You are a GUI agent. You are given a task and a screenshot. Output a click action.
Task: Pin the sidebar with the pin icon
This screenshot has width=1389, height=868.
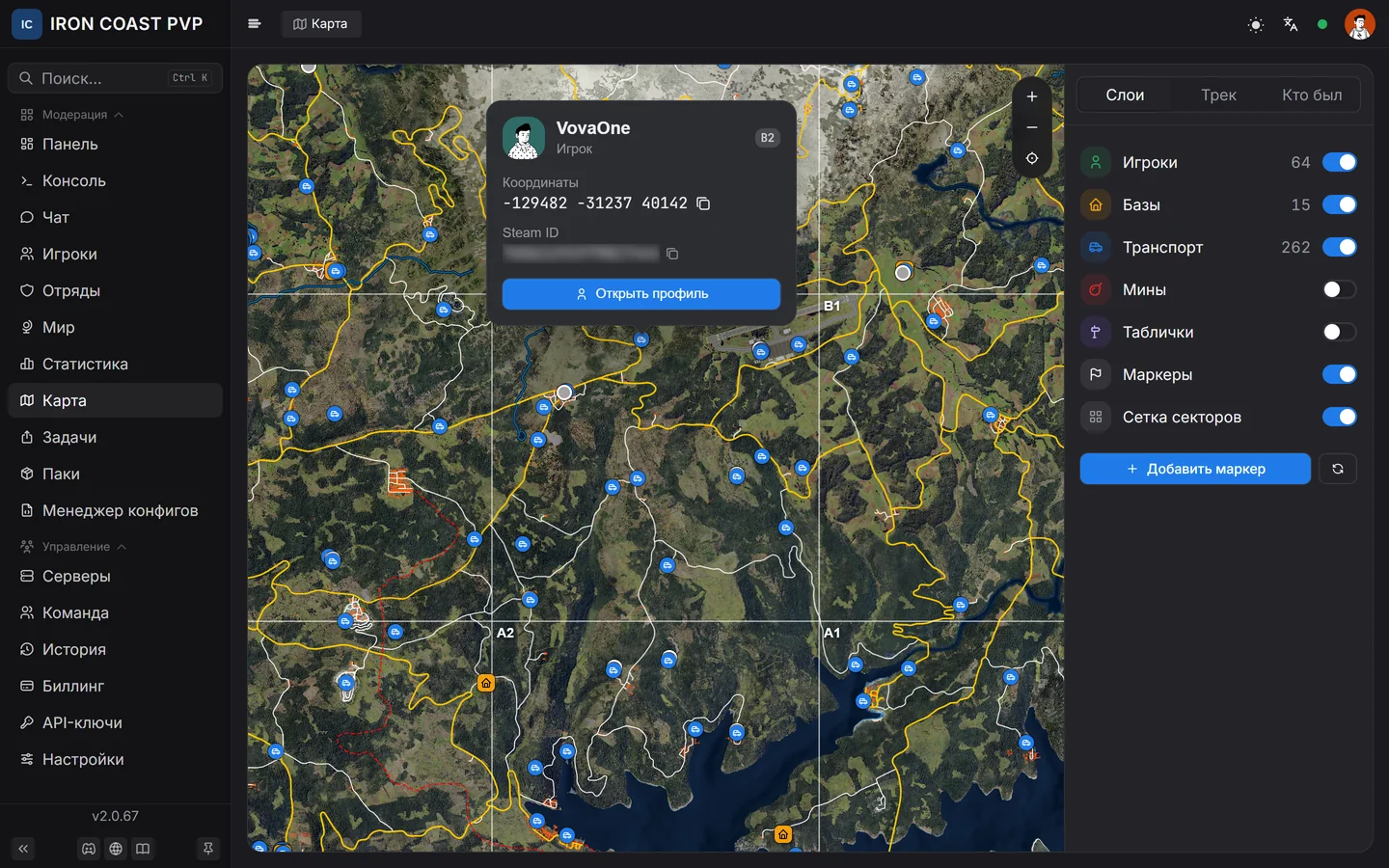click(207, 849)
